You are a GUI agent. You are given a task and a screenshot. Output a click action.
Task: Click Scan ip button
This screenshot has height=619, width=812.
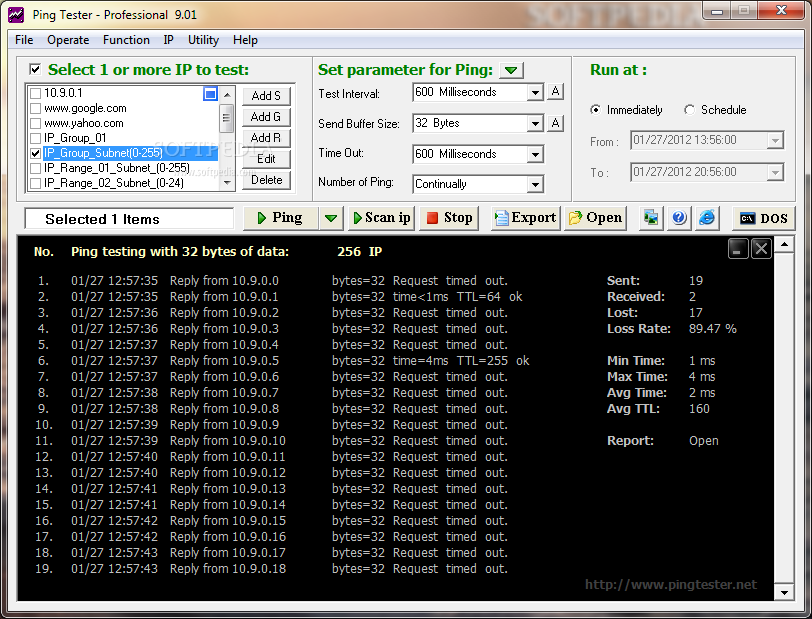(x=382, y=218)
